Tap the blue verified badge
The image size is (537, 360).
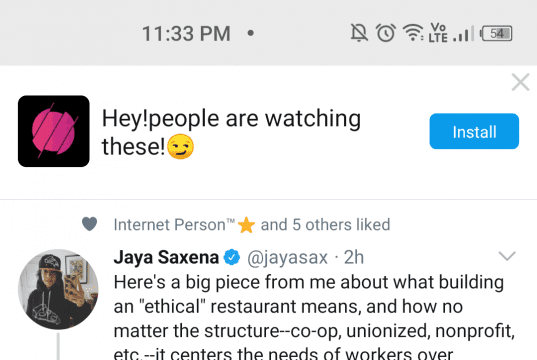[x=232, y=257]
